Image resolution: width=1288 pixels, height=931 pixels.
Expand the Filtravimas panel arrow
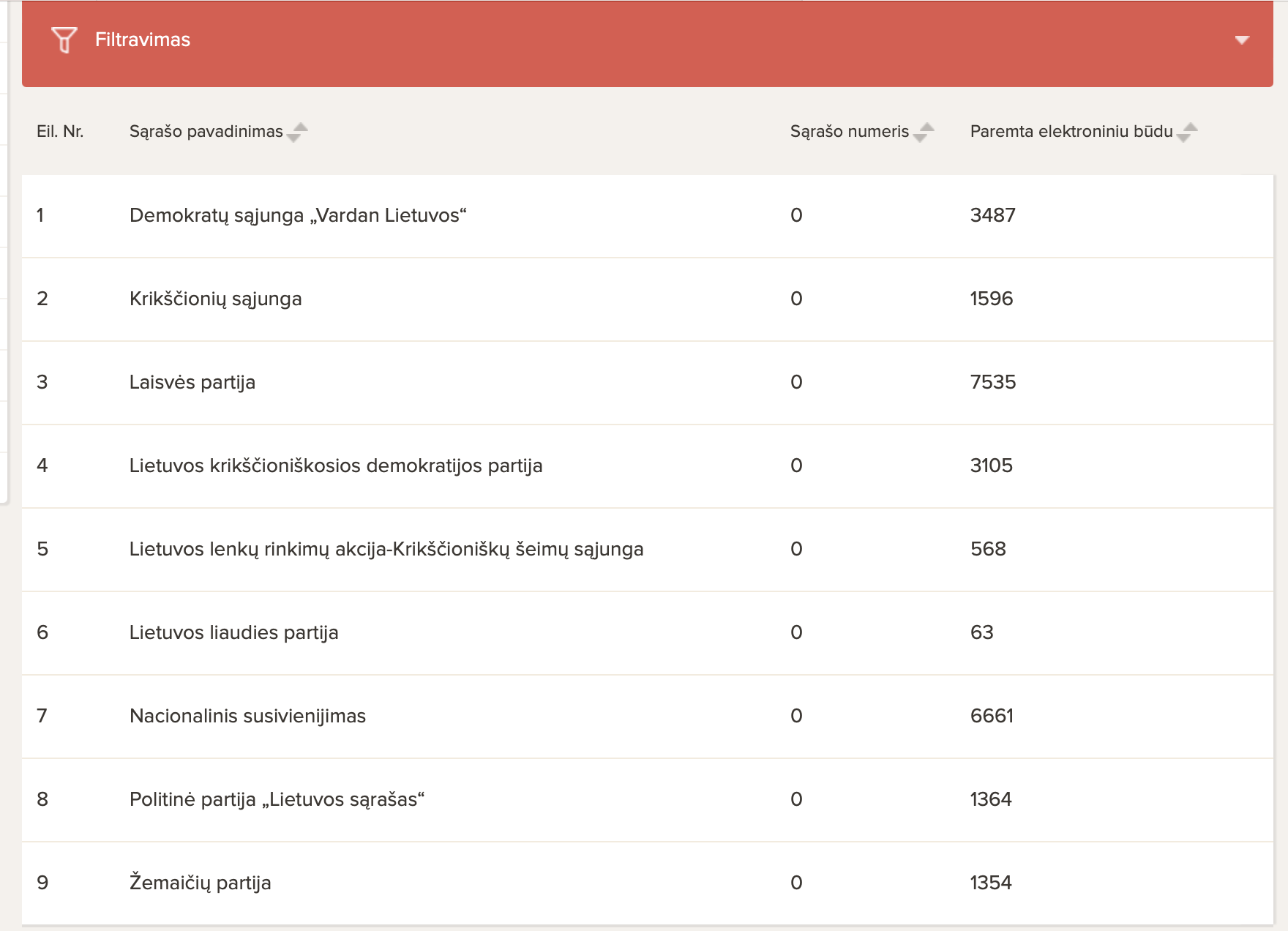pyautogui.click(x=1242, y=40)
